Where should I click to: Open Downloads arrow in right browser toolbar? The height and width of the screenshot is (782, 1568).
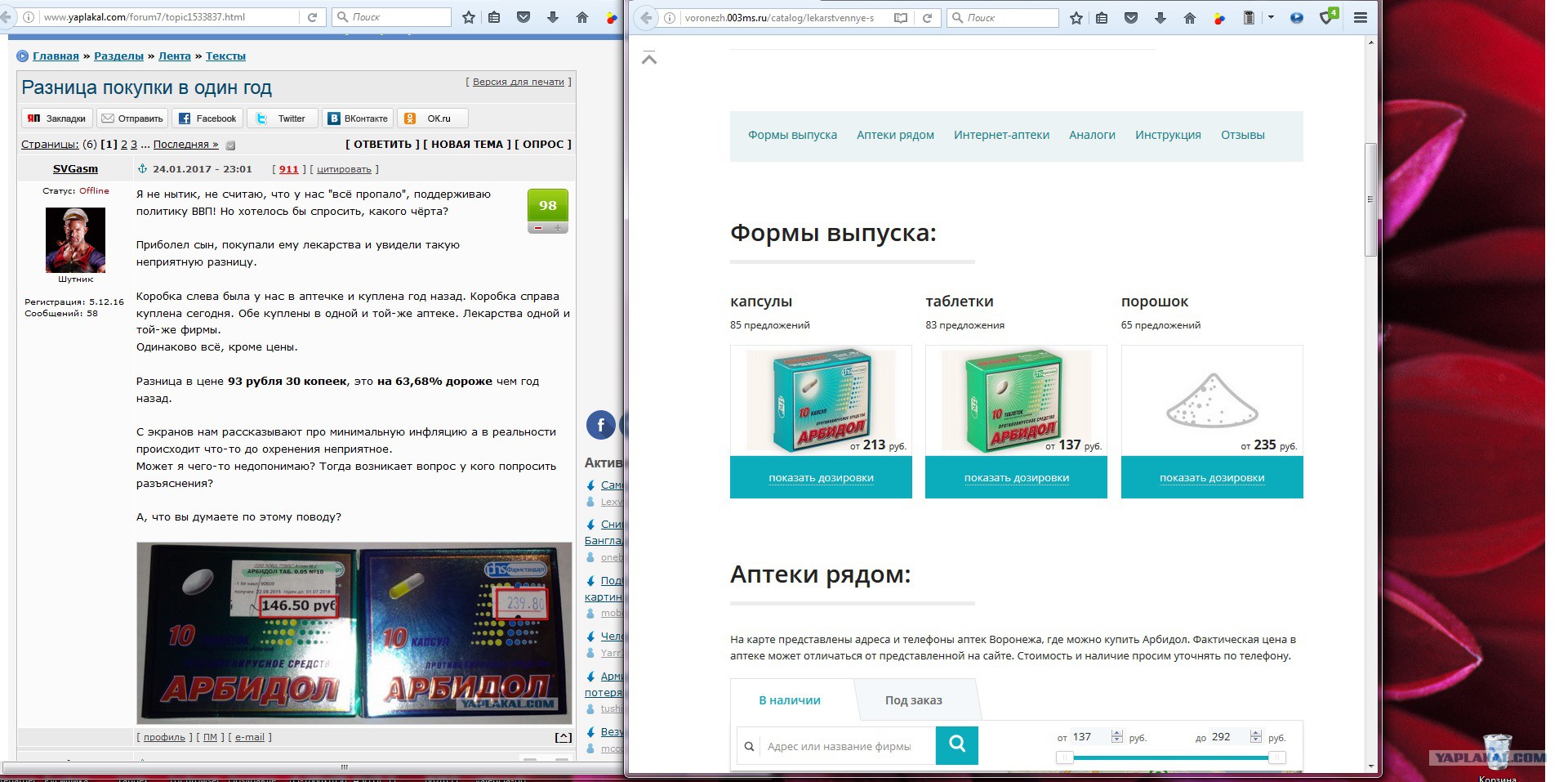[1160, 18]
